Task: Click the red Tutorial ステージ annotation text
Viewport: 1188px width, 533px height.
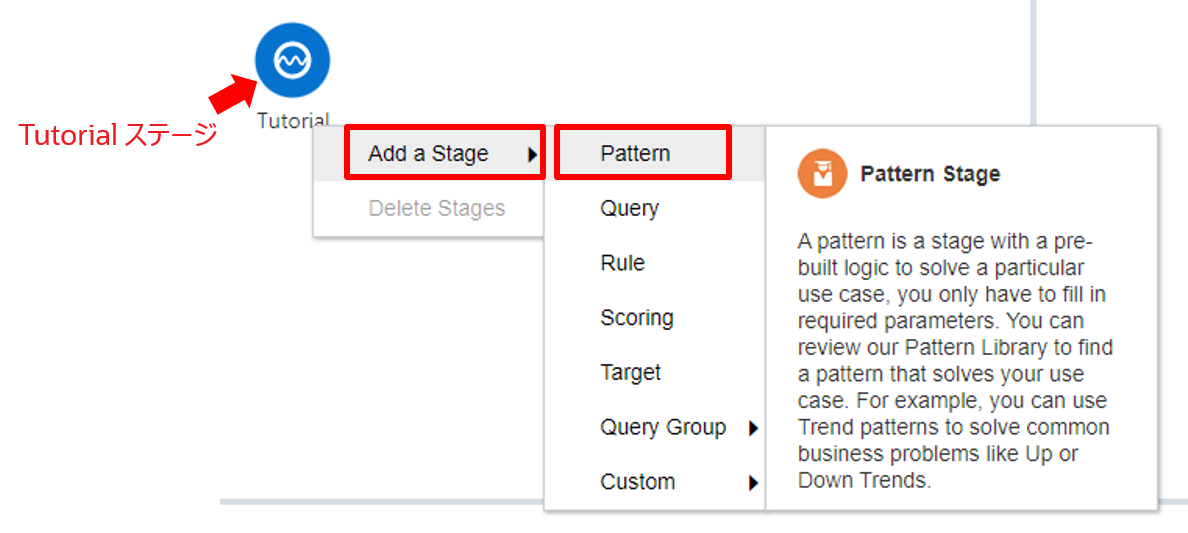Action: [x=119, y=135]
